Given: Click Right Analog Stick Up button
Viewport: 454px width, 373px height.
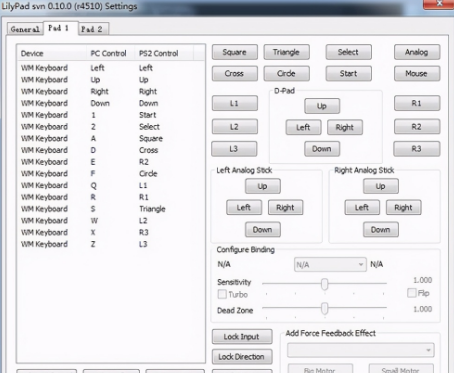Looking at the screenshot, I should click(x=381, y=186).
